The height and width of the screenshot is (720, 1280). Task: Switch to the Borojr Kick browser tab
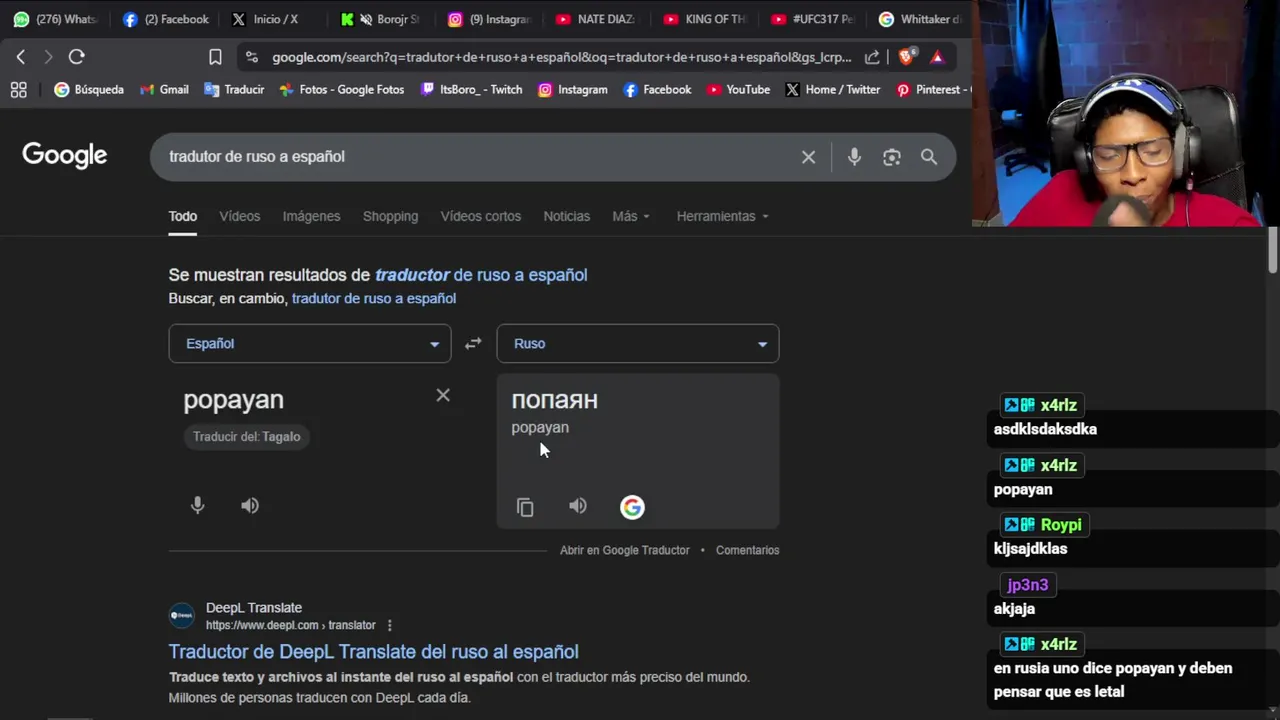tap(380, 19)
